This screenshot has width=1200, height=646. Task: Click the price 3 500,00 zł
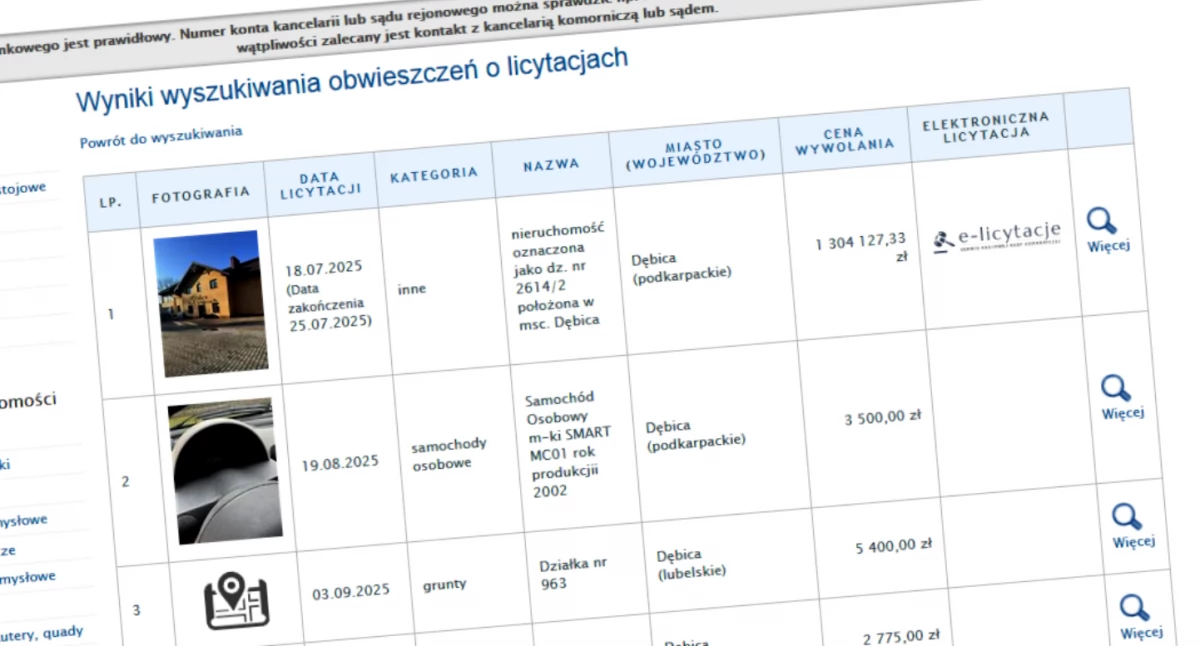tap(883, 418)
